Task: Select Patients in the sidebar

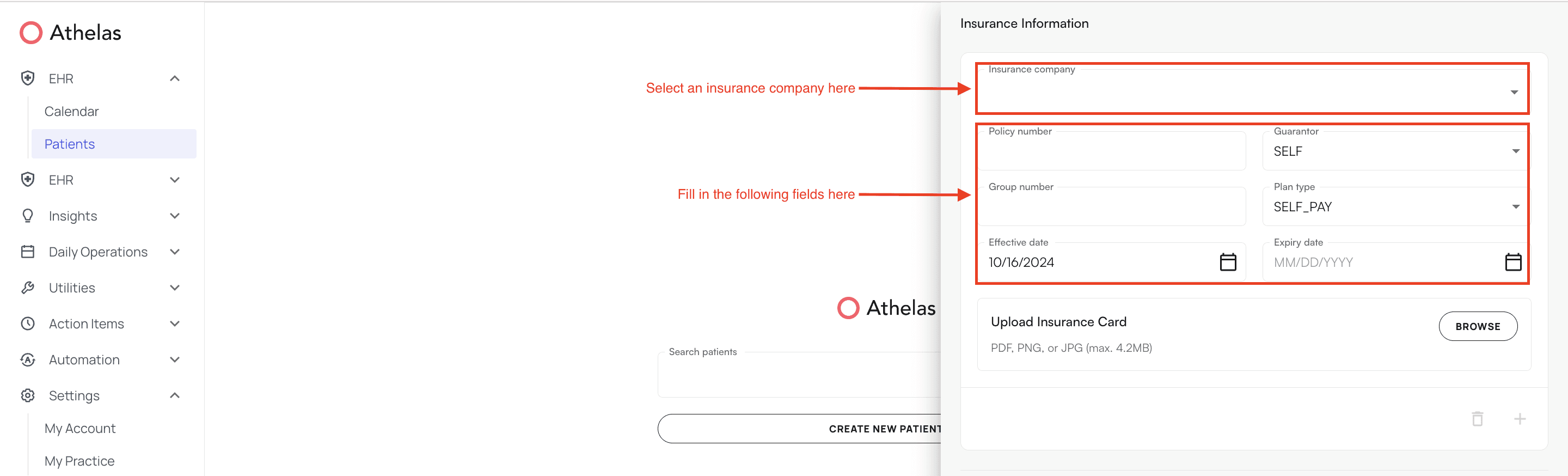Action: point(69,144)
